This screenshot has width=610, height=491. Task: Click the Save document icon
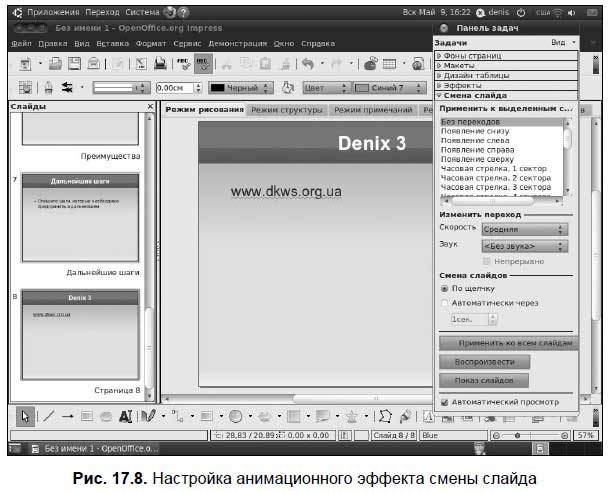(73, 64)
